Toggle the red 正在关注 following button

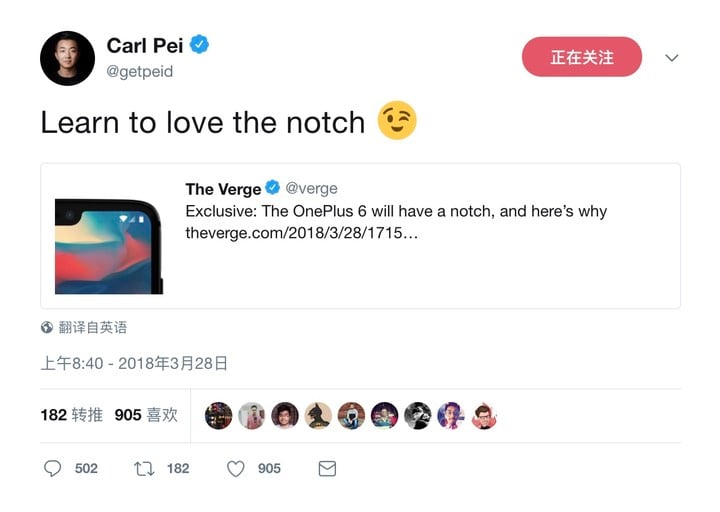pyautogui.click(x=582, y=57)
